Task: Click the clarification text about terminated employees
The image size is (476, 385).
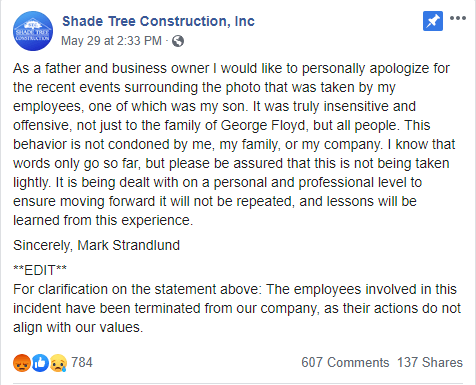Action: coord(237,308)
